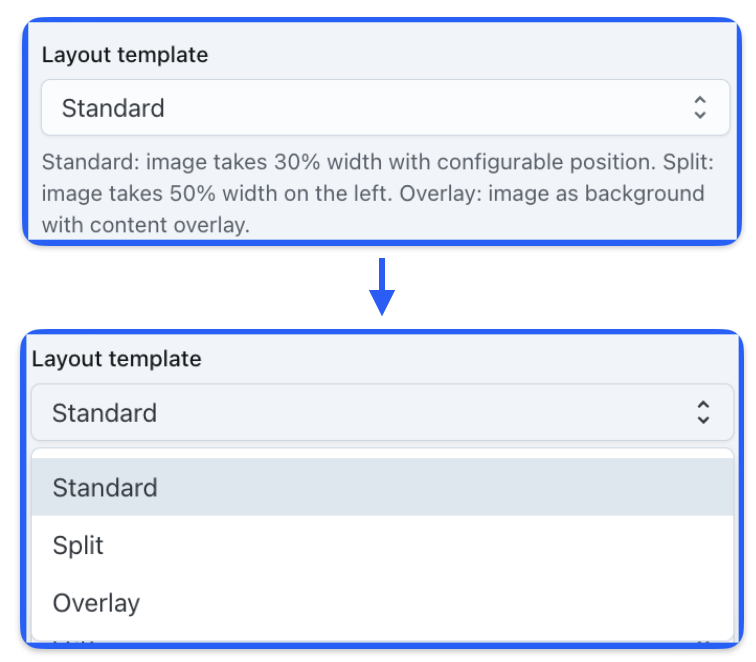The width and height of the screenshot is (756, 662).
Task: Choose Split from the open option list
Action: (x=78, y=545)
